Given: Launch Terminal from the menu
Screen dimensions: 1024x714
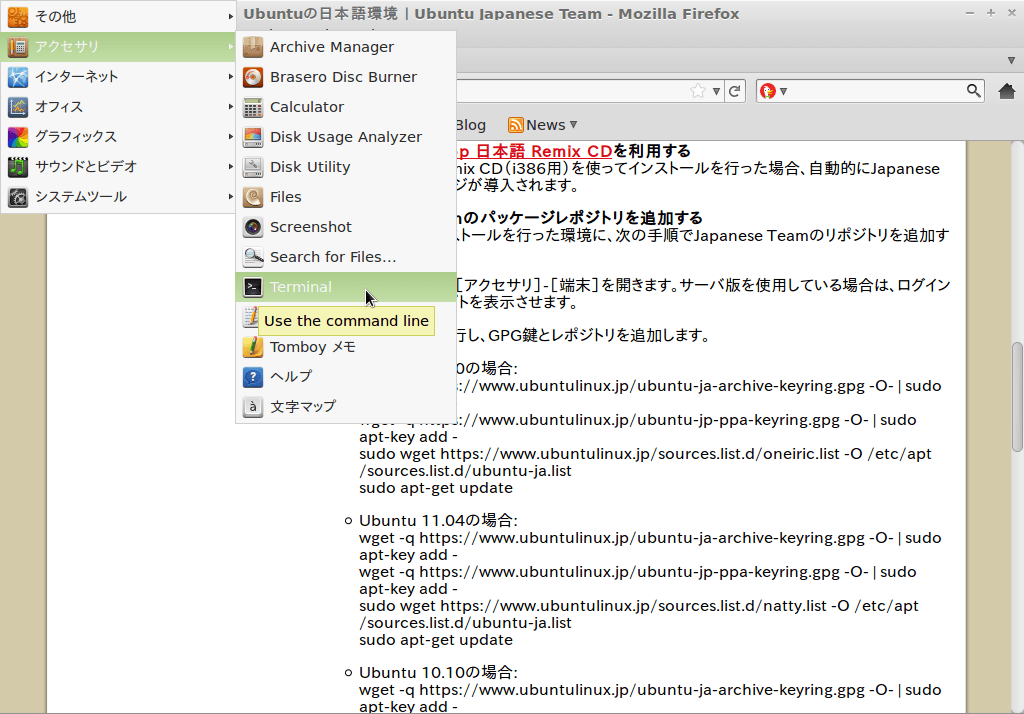Looking at the screenshot, I should click(x=345, y=287).
